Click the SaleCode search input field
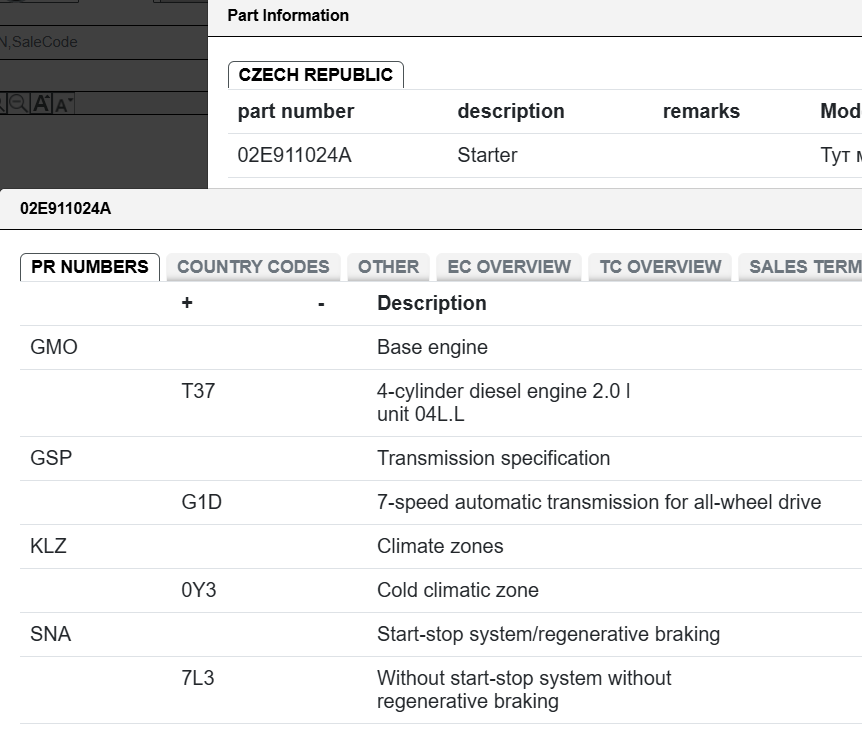The height and width of the screenshot is (731, 862). coord(103,42)
